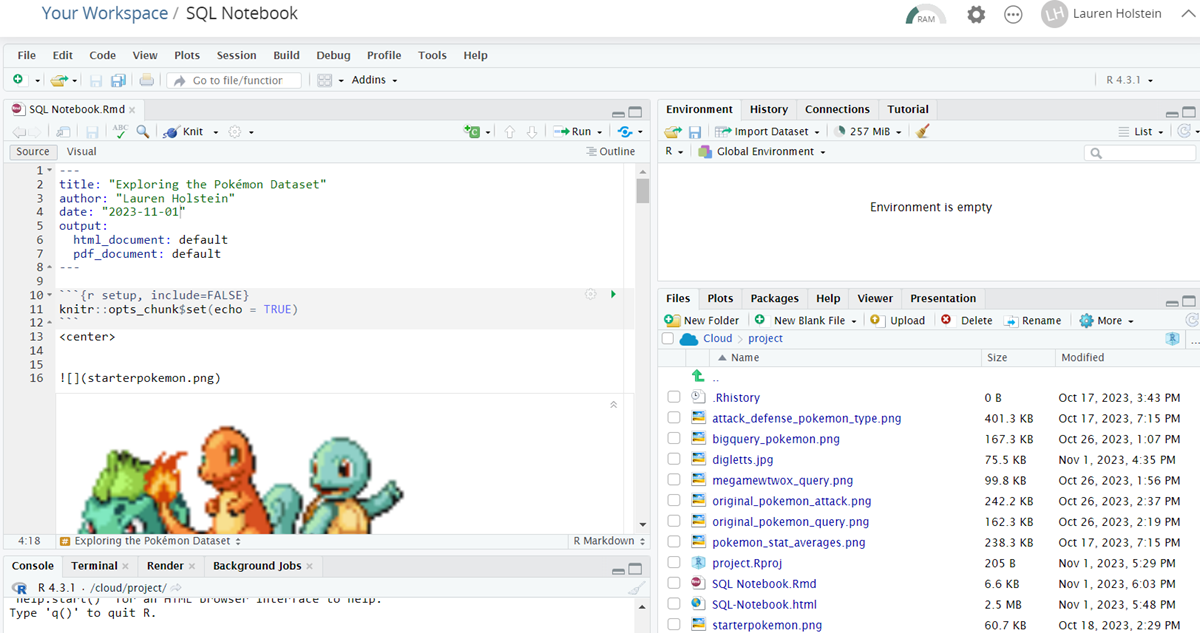The image size is (1200, 633).
Task: Open the Import Dataset dropdown
Action: coord(769,131)
